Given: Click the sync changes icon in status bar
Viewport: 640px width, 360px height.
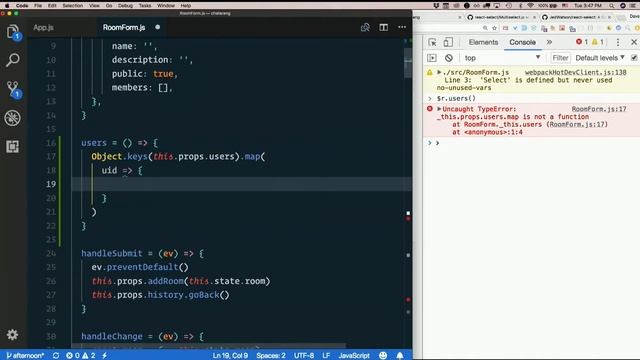Looking at the screenshot, I should click(x=56, y=356).
